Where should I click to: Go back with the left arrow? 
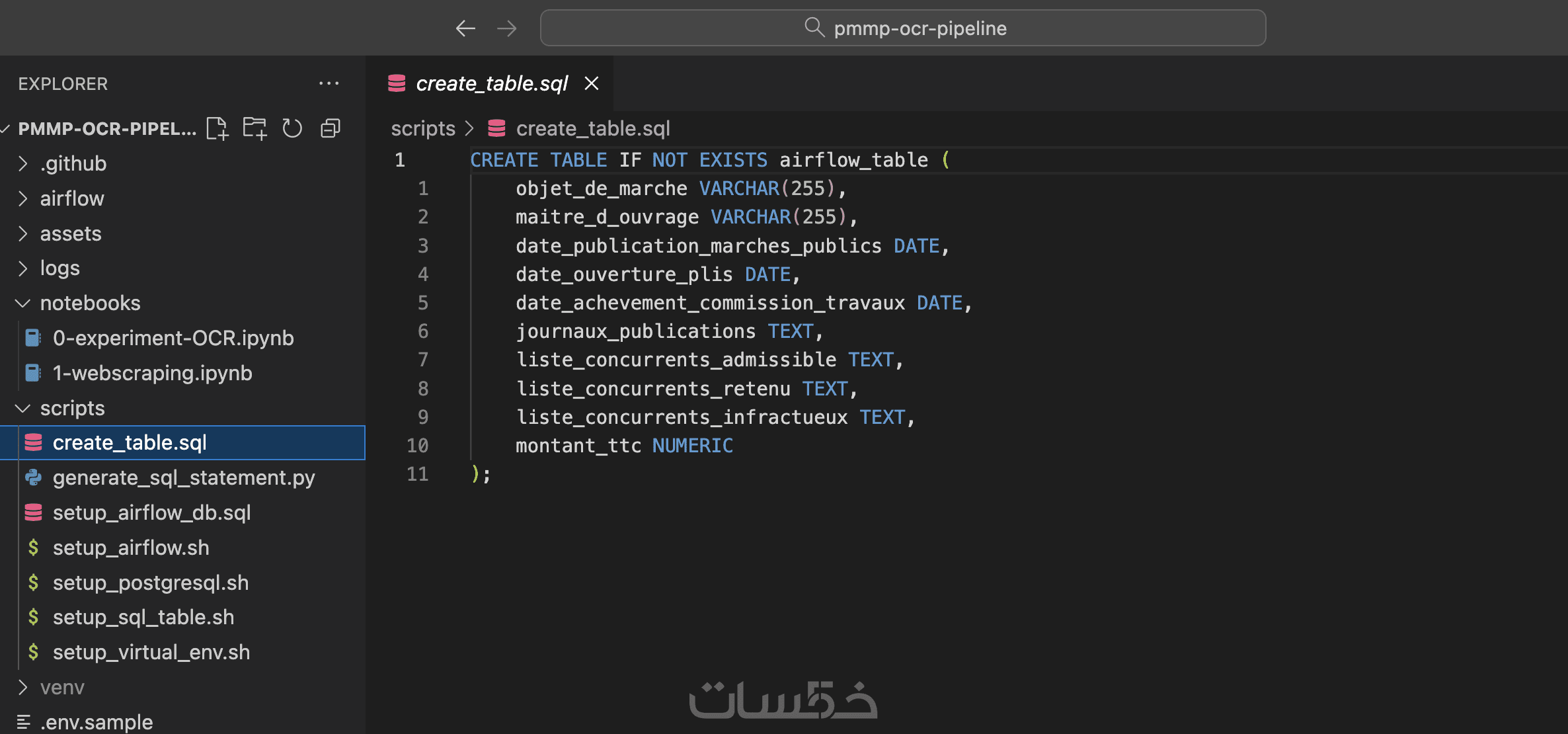465,28
